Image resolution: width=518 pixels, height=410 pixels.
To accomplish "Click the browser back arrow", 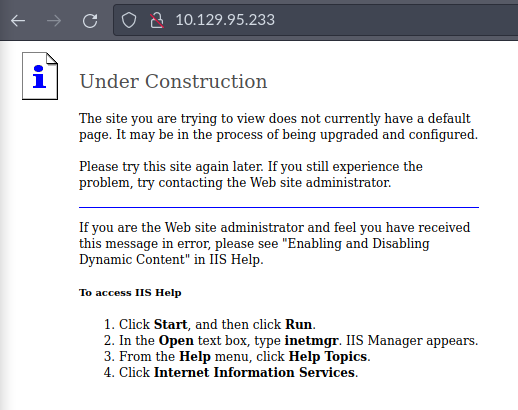I will pos(18,21).
